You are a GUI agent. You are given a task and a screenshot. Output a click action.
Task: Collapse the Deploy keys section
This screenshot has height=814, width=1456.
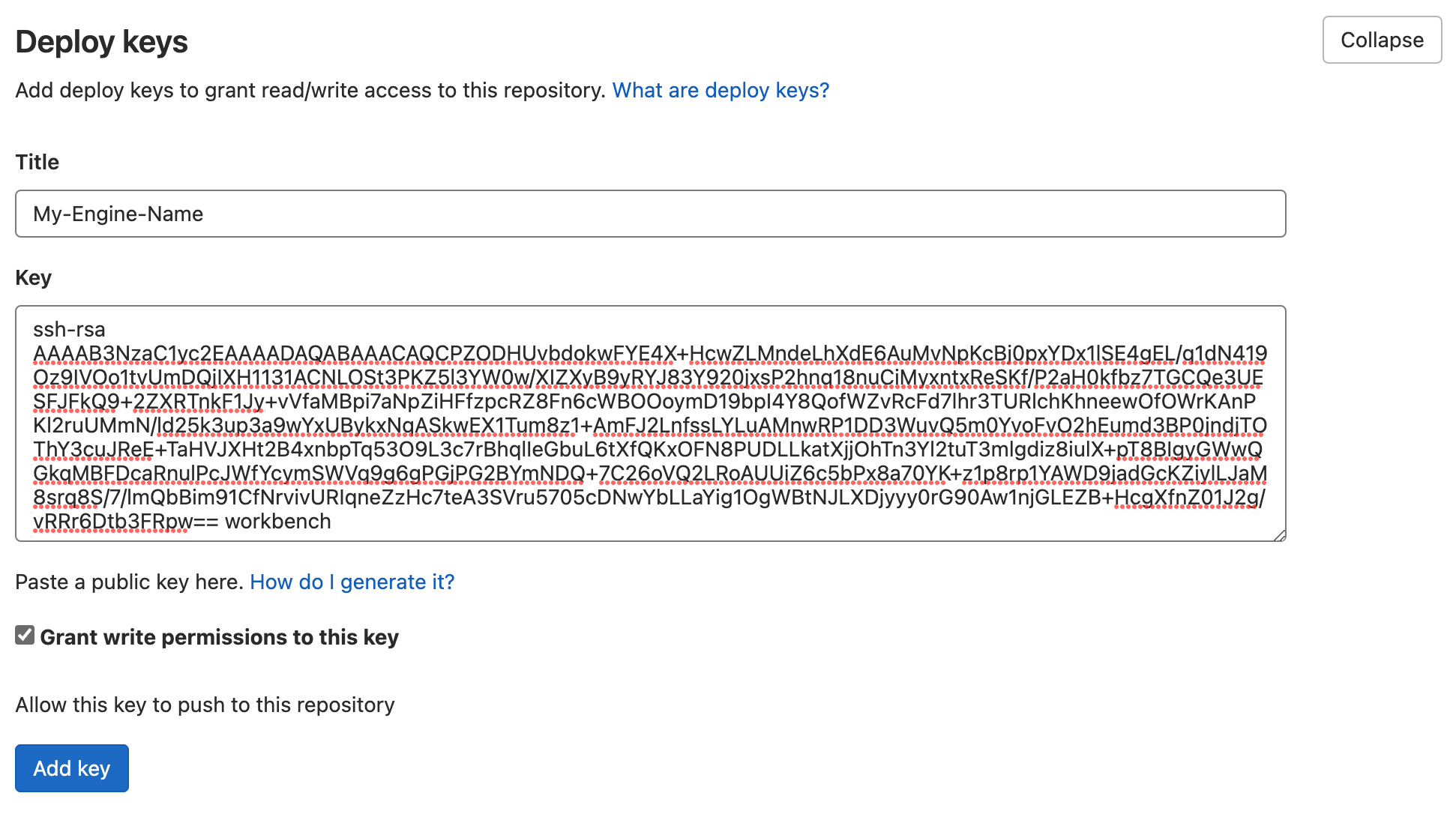point(1381,40)
